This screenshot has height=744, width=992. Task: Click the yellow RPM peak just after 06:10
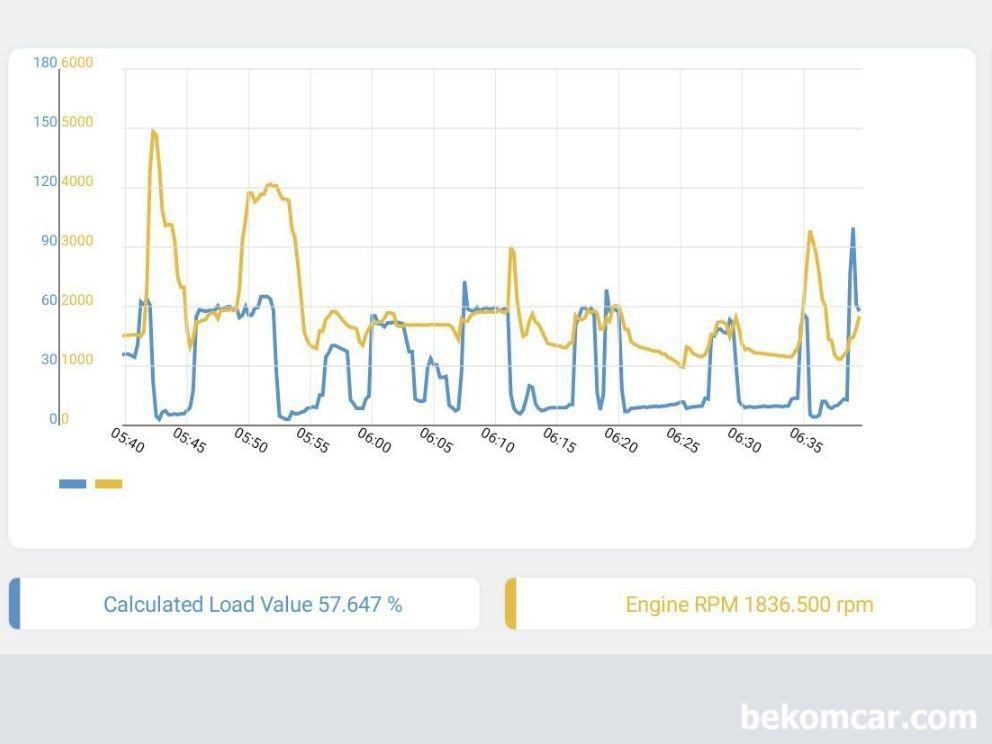coord(511,249)
